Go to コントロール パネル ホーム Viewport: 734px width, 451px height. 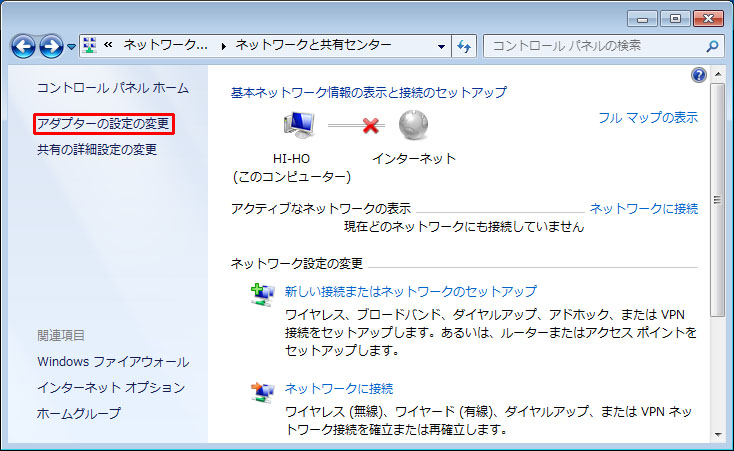[x=112, y=88]
